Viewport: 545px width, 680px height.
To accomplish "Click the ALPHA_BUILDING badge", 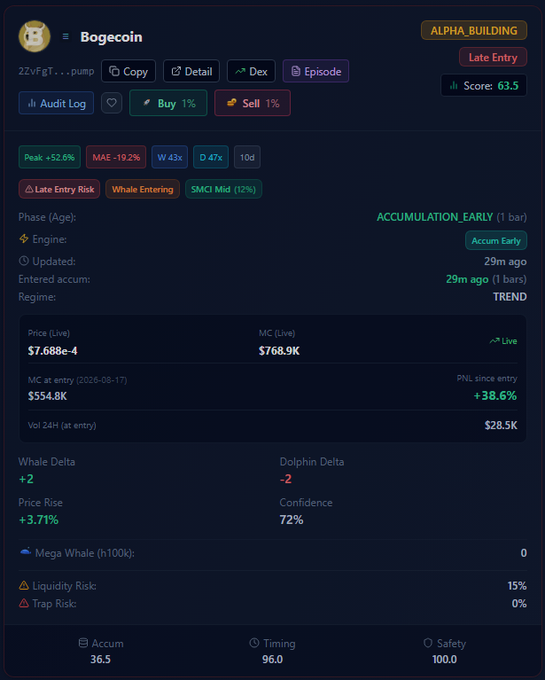I will tap(474, 30).
